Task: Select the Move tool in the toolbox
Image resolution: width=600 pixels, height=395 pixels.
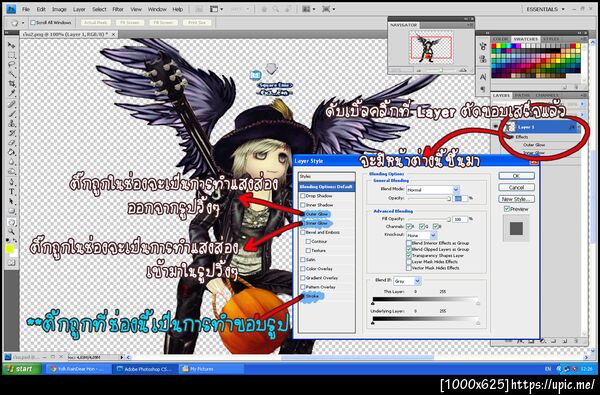Action: (x=12, y=45)
